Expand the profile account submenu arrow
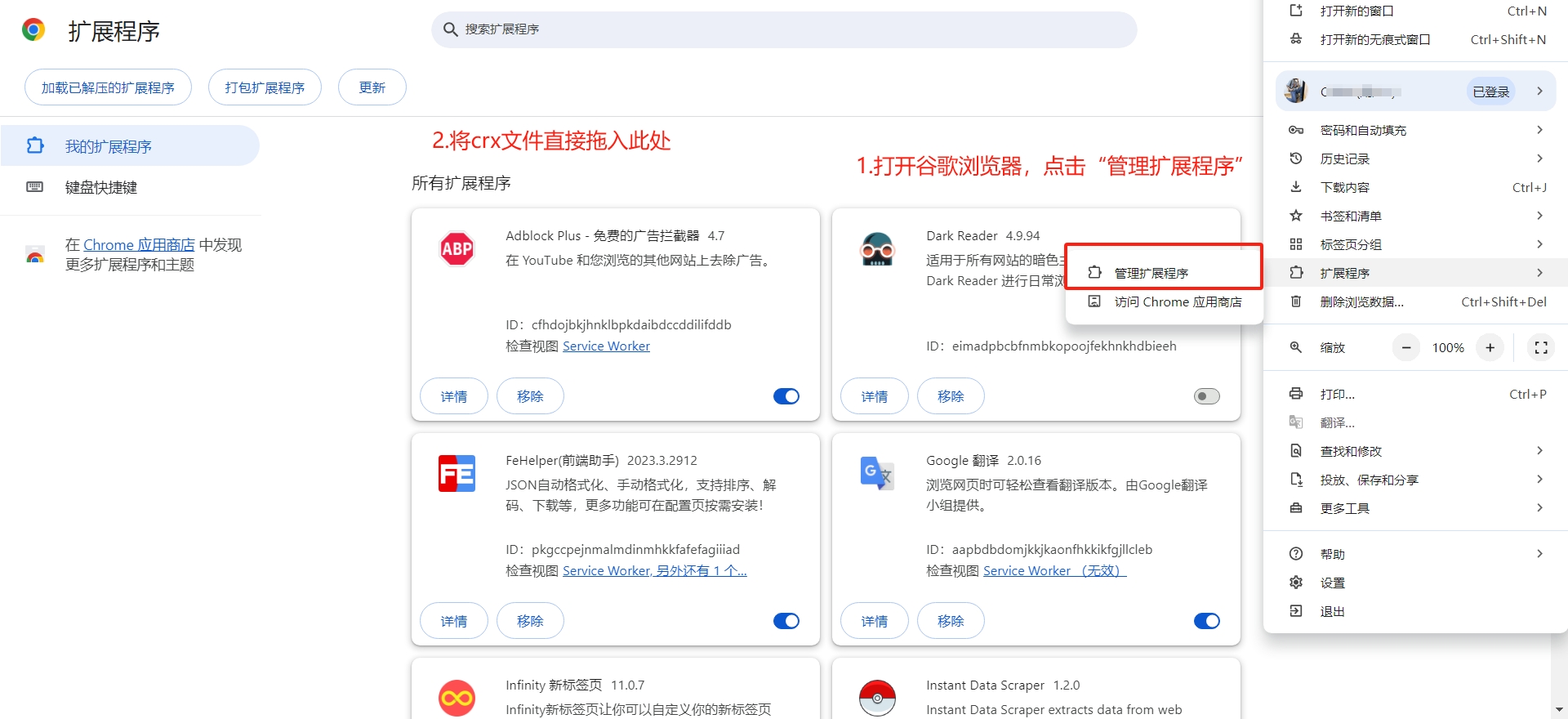This screenshot has width=1568, height=719. click(x=1539, y=92)
